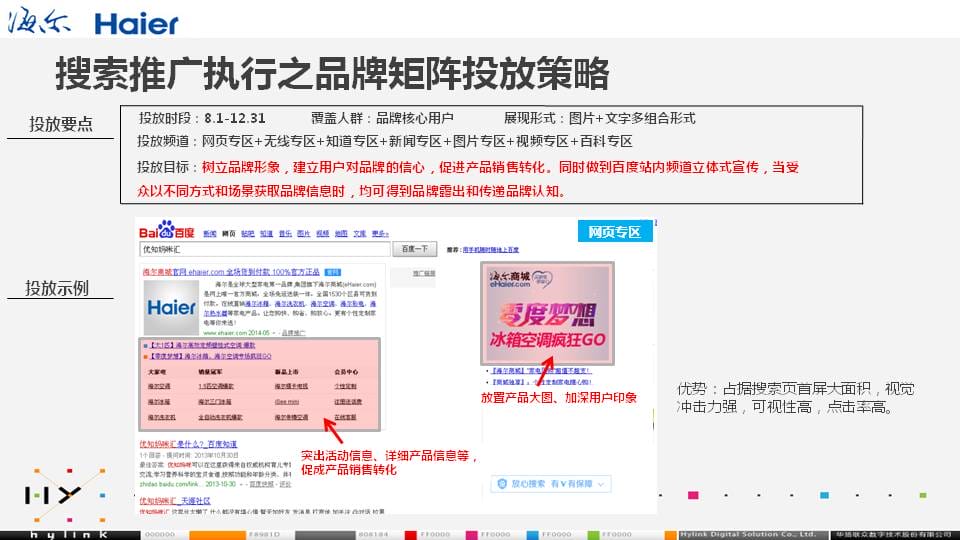The width and height of the screenshot is (960, 540).
Task: Click the 网页专区 blue label button
Action: click(615, 231)
